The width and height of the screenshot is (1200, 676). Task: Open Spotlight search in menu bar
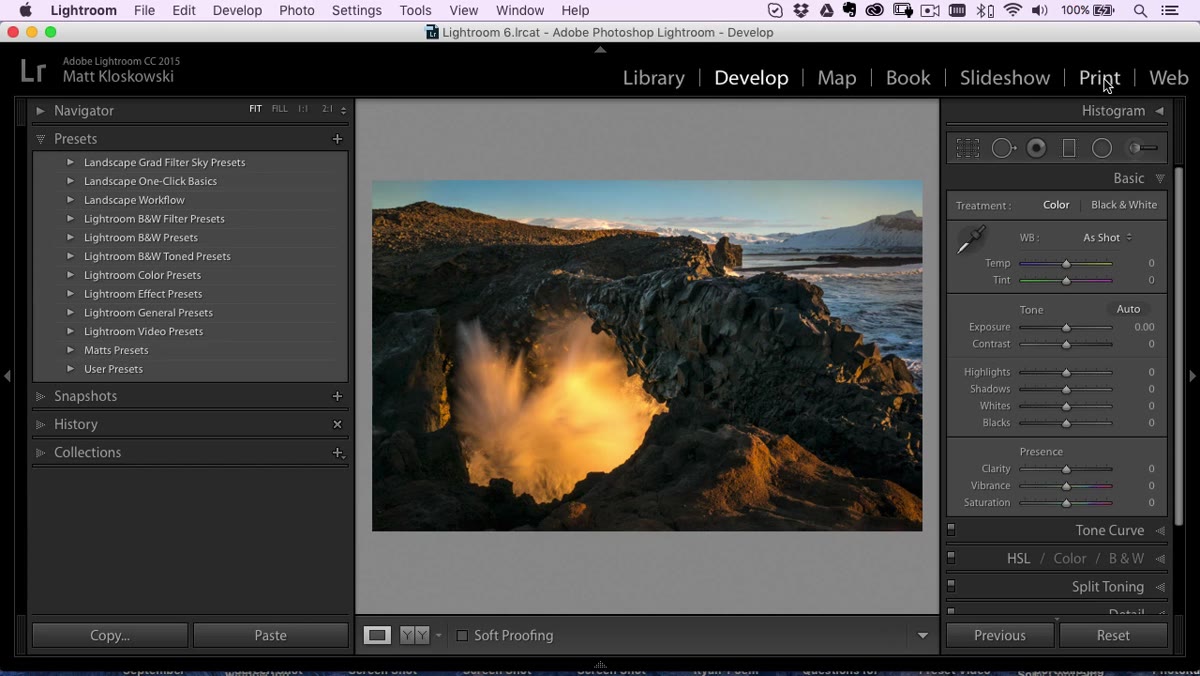pyautogui.click(x=1140, y=10)
